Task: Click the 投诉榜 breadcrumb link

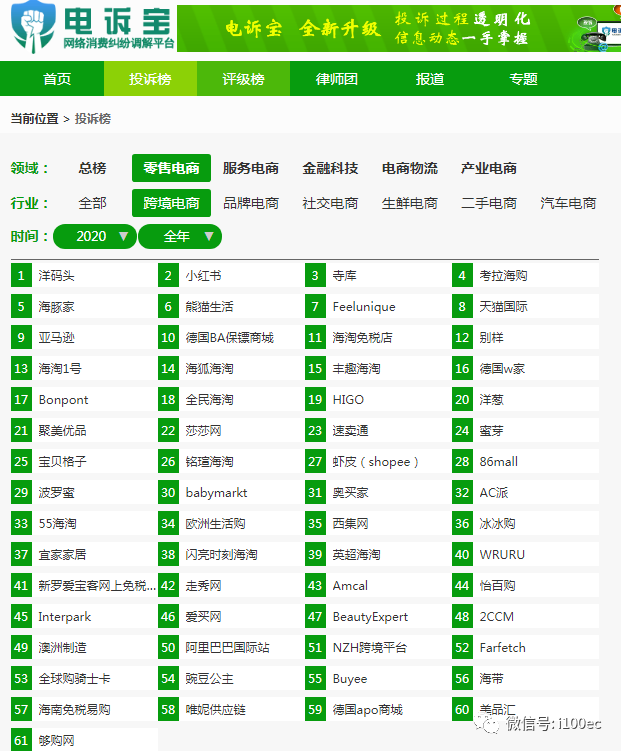Action: pos(93,119)
